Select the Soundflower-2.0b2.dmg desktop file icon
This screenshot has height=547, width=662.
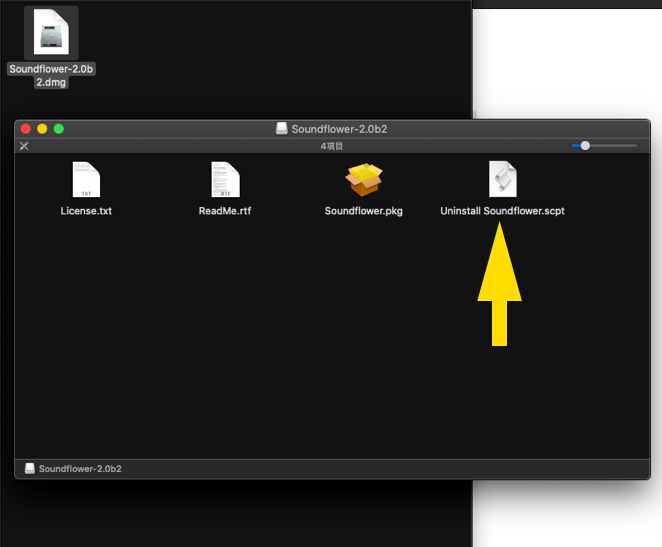tap(51, 32)
